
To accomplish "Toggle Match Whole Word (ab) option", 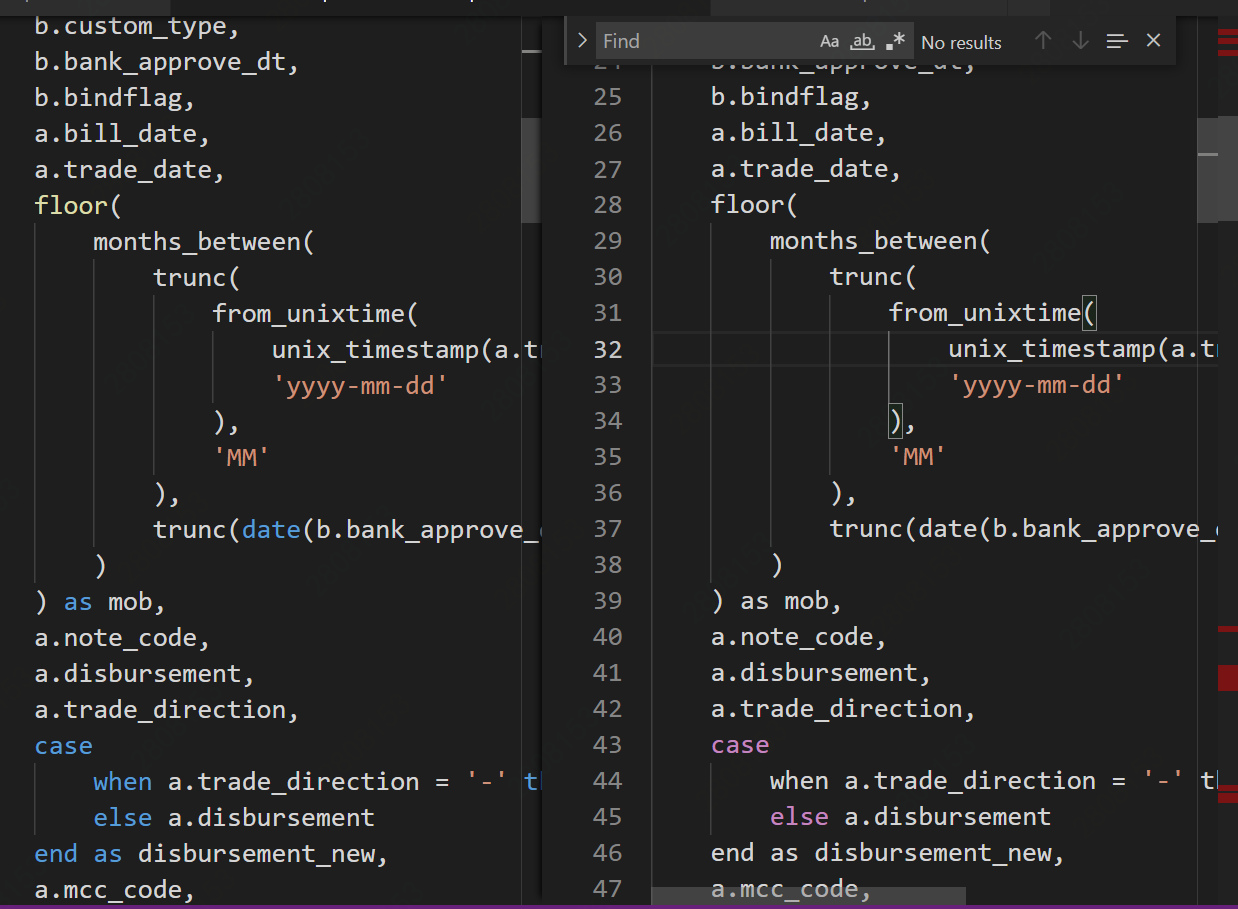I will 862,41.
